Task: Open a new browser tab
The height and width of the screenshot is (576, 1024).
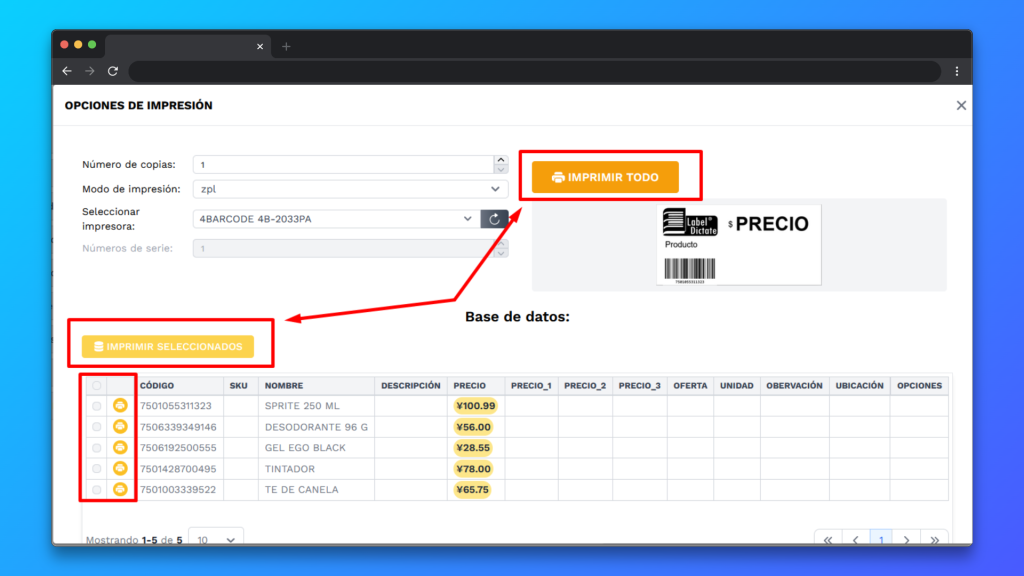Action: 286,46
